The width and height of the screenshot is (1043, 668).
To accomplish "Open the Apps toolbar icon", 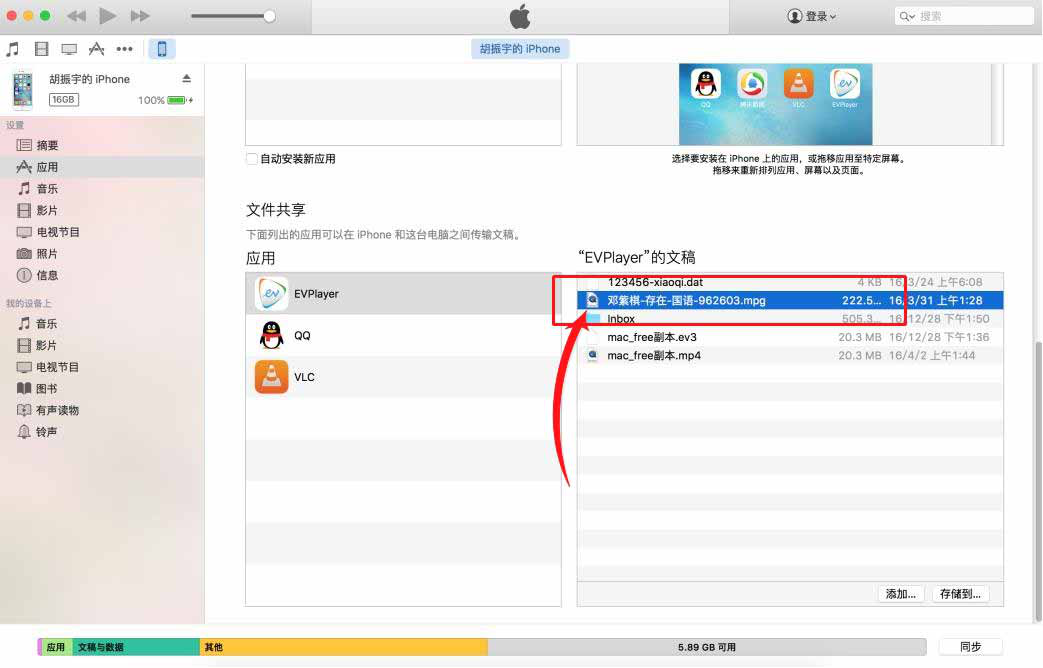I will (x=97, y=49).
